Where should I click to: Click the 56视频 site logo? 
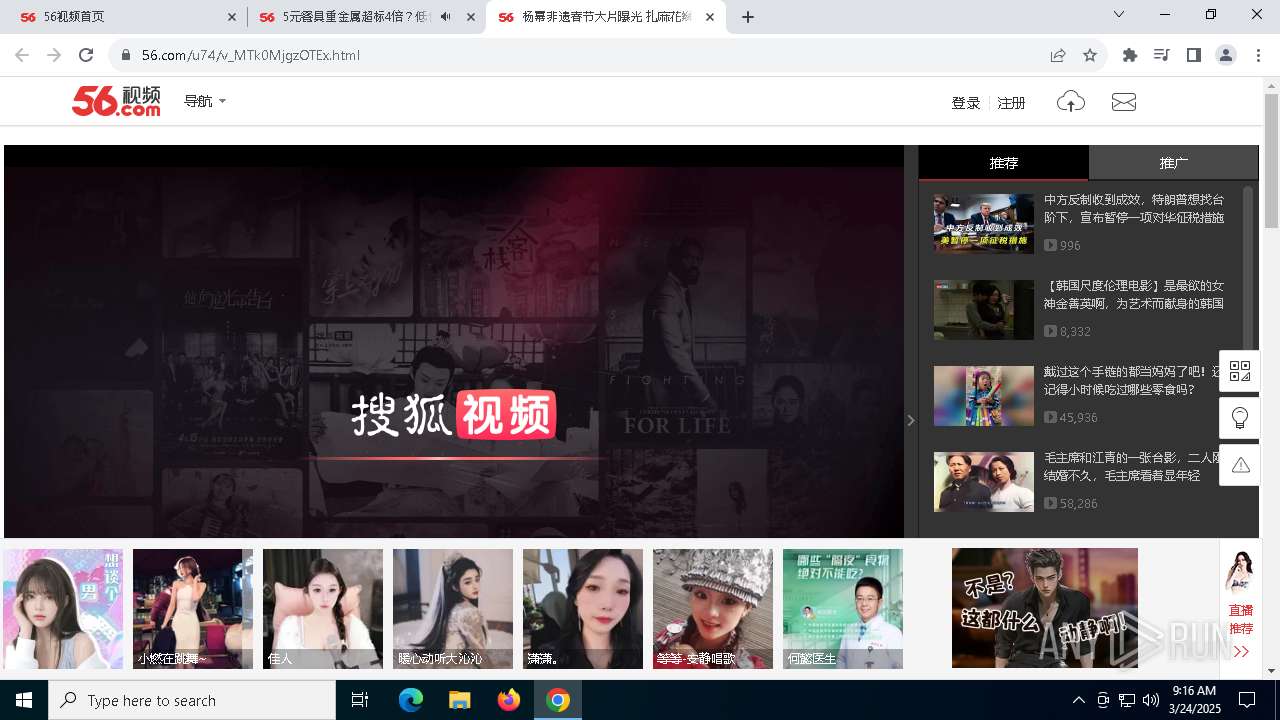click(116, 101)
